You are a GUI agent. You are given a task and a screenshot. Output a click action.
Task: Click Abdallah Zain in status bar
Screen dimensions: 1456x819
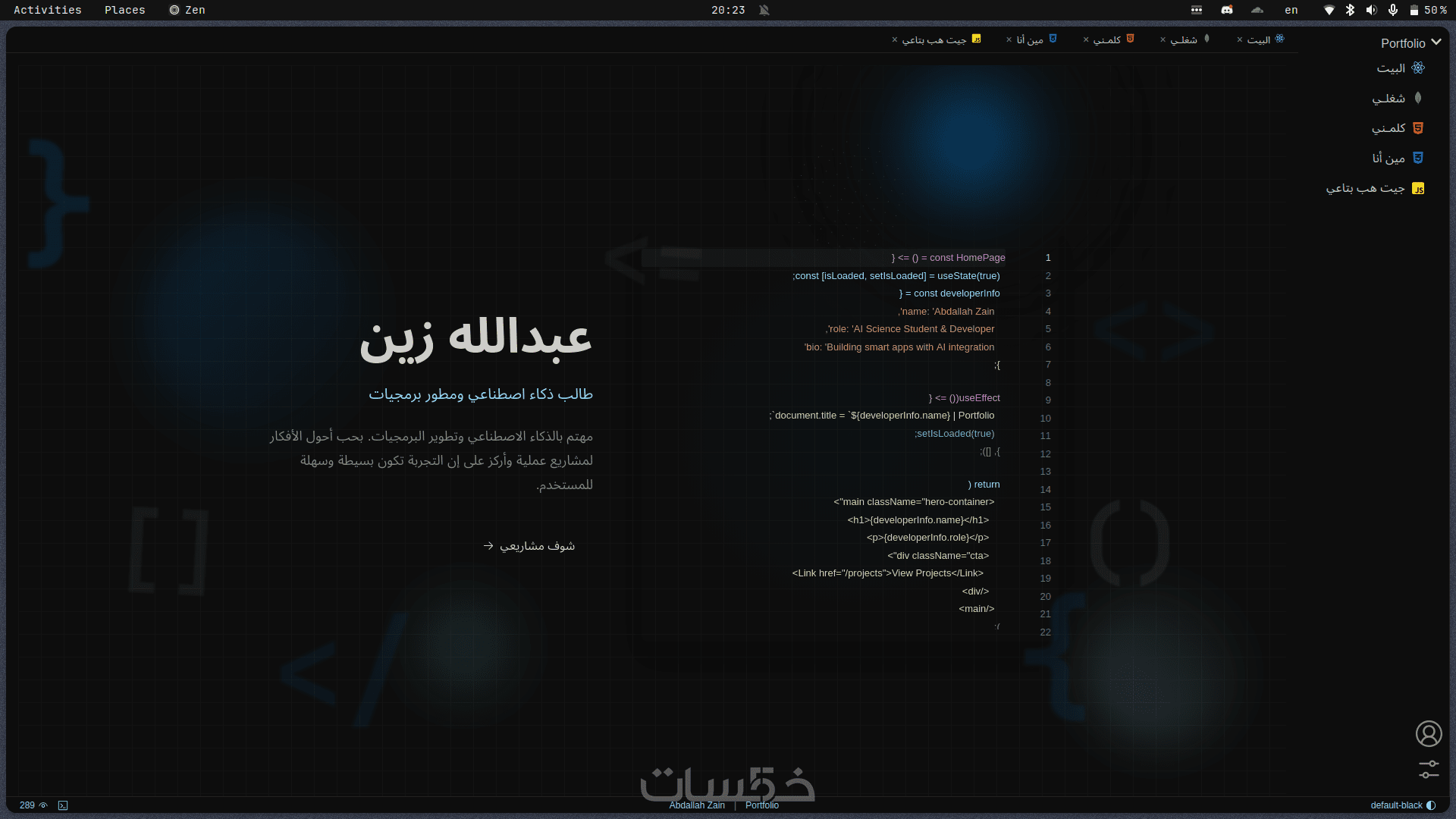tap(696, 805)
